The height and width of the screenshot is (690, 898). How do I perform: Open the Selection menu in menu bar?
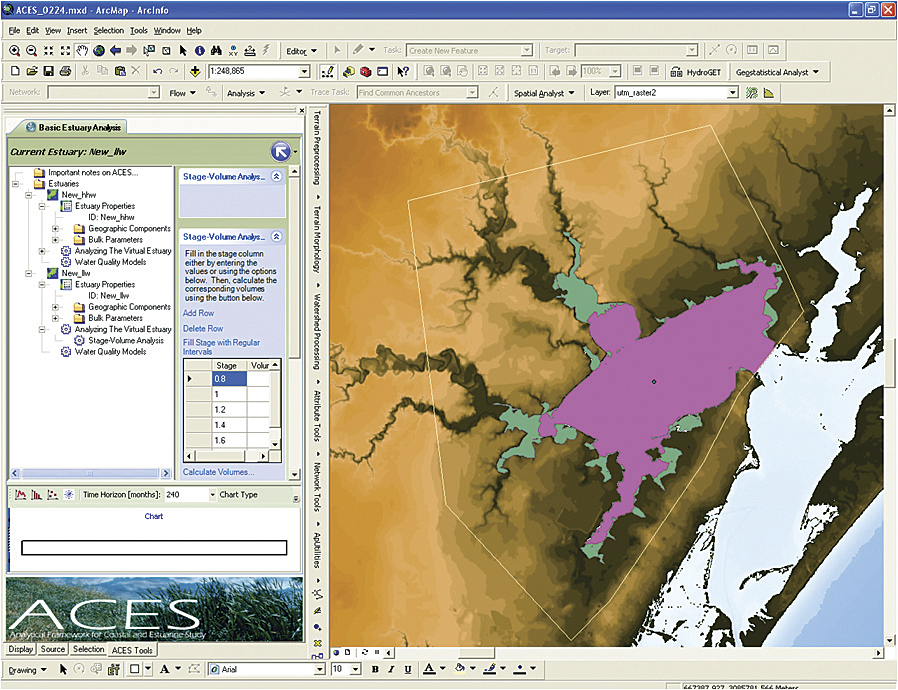pyautogui.click(x=108, y=31)
